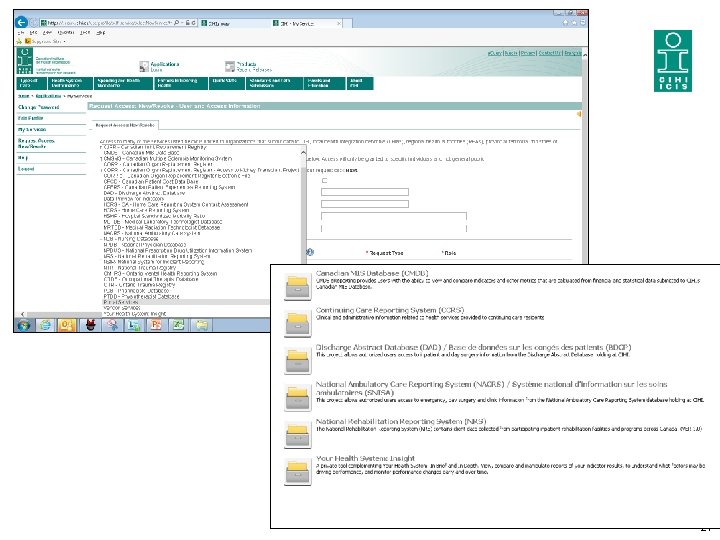Click Edit Profile in left sidebar

click(x=30, y=118)
